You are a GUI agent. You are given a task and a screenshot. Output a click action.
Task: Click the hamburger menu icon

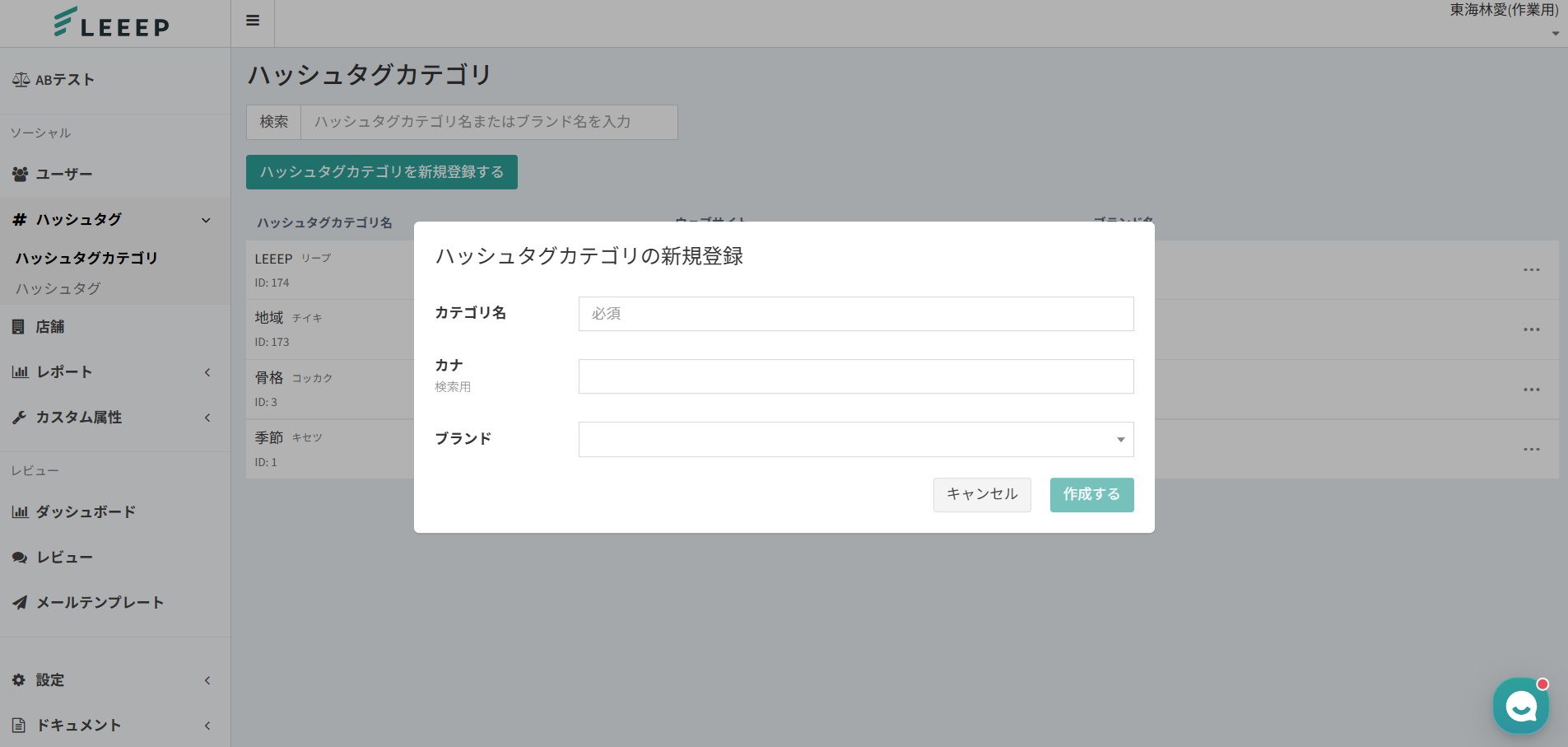click(x=253, y=21)
